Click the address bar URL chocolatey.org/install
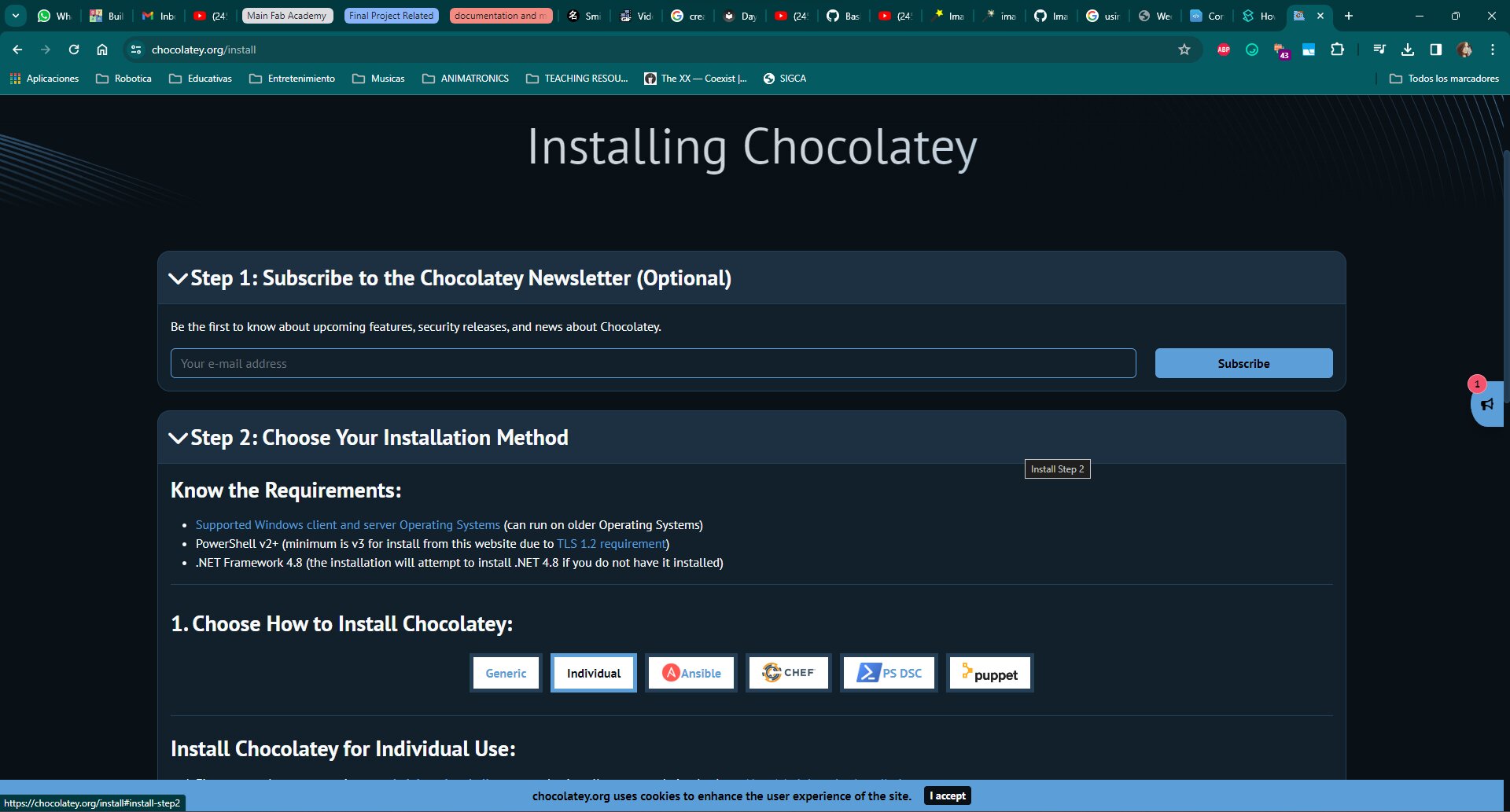The image size is (1510, 812). [x=204, y=50]
